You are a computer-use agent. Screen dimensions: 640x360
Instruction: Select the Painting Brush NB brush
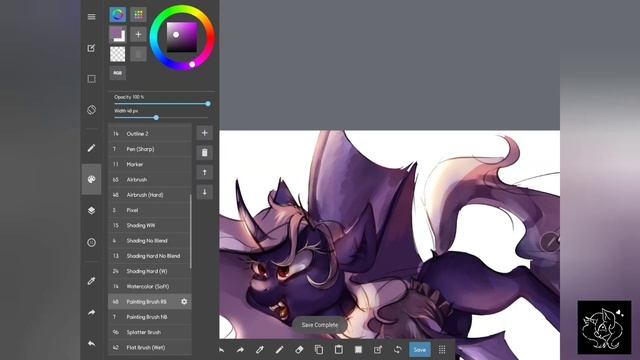pyautogui.click(x=150, y=317)
